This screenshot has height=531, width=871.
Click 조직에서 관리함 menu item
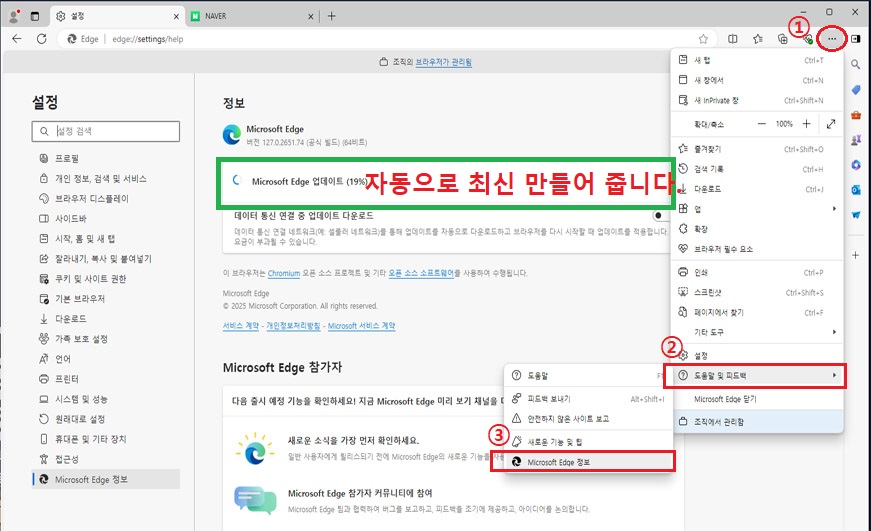click(x=757, y=422)
